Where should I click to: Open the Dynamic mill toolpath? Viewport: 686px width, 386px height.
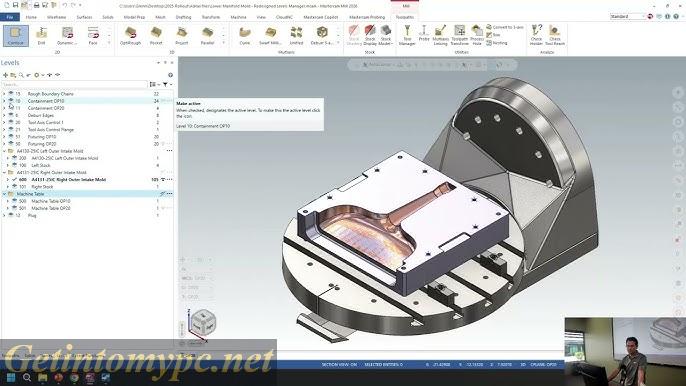pos(67,36)
